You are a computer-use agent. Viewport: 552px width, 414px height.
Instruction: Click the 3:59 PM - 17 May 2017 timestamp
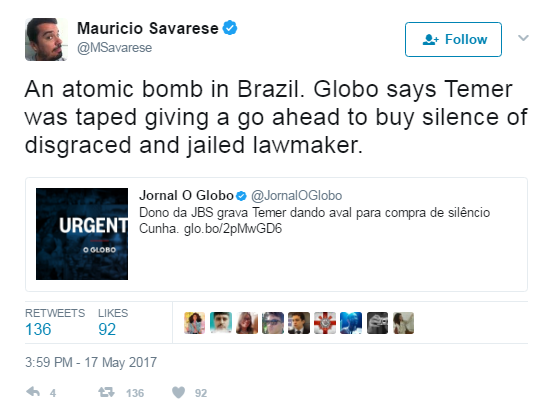point(91,362)
